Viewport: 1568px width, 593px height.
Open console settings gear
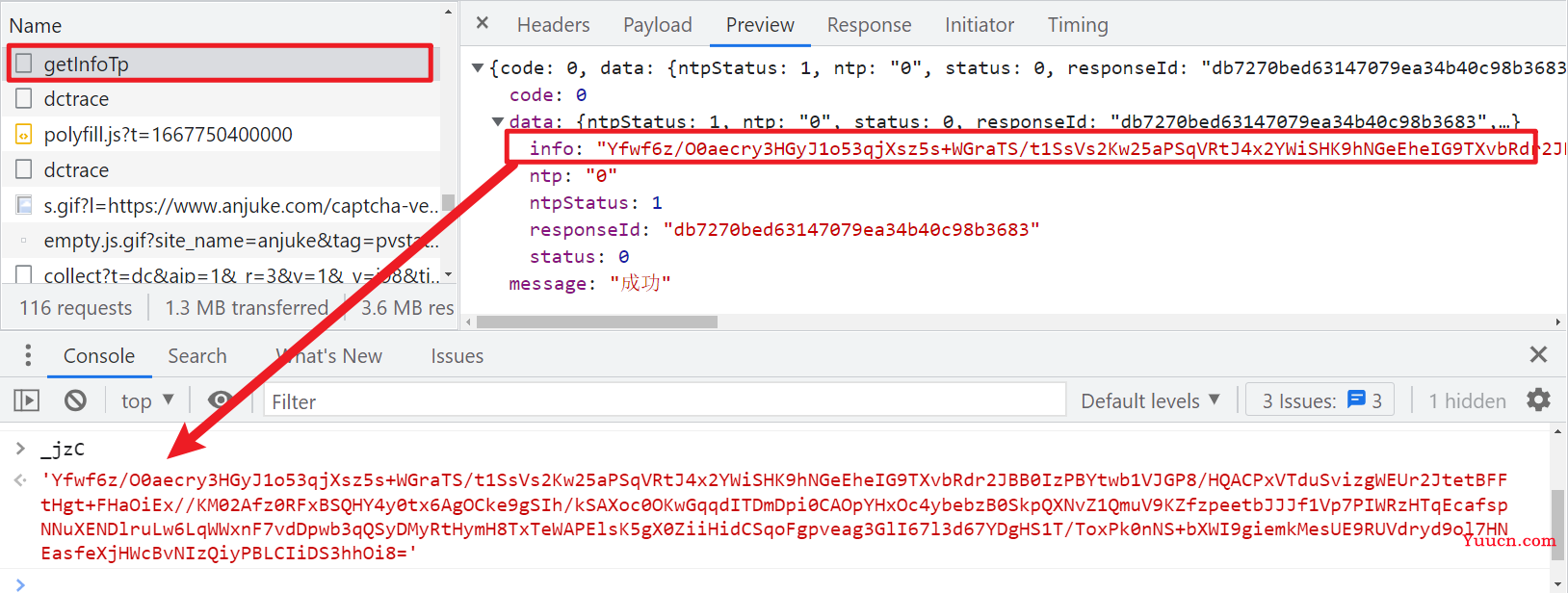point(1538,400)
